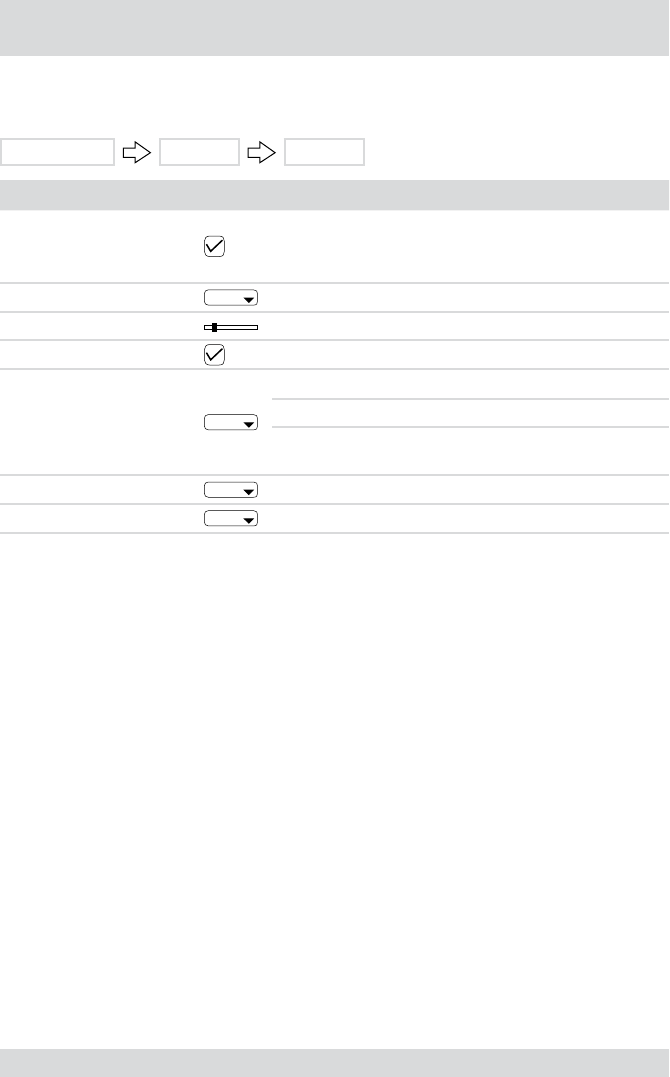Open the dropdown beside the two horizontal lines
The height and width of the screenshot is (1077, 670).
point(230,424)
